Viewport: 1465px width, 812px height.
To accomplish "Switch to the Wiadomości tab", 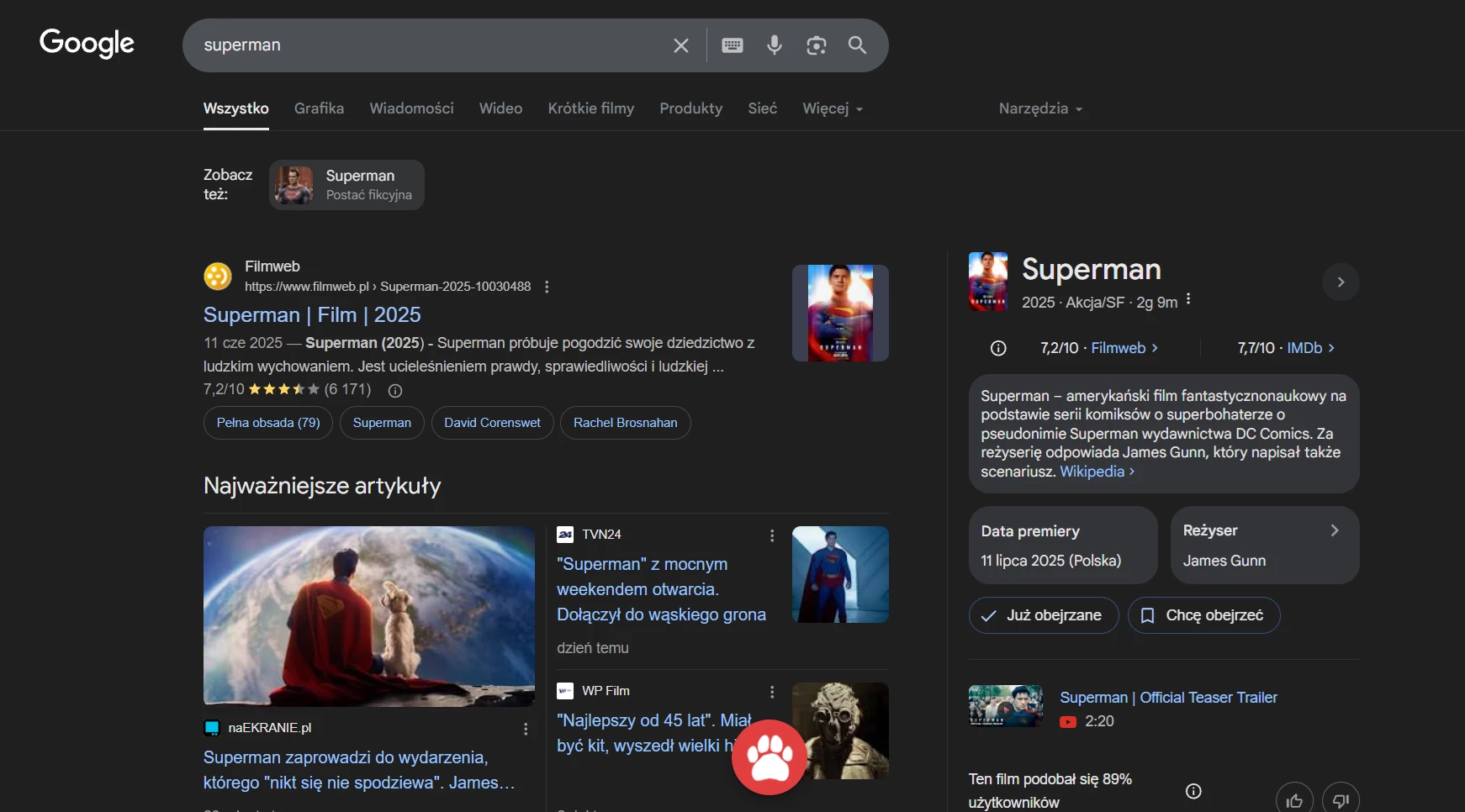I will point(411,108).
